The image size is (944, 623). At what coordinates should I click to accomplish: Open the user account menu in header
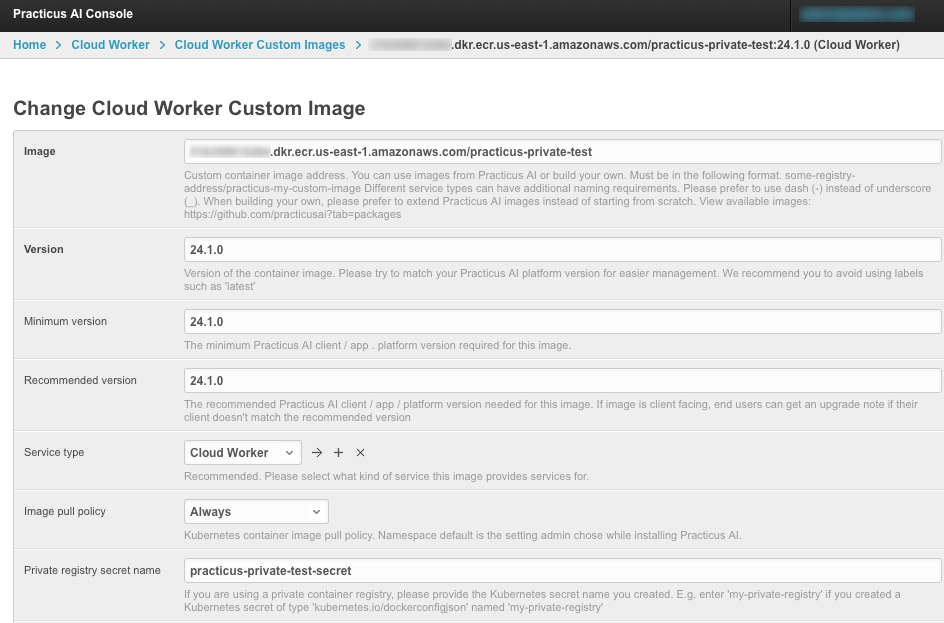point(856,14)
